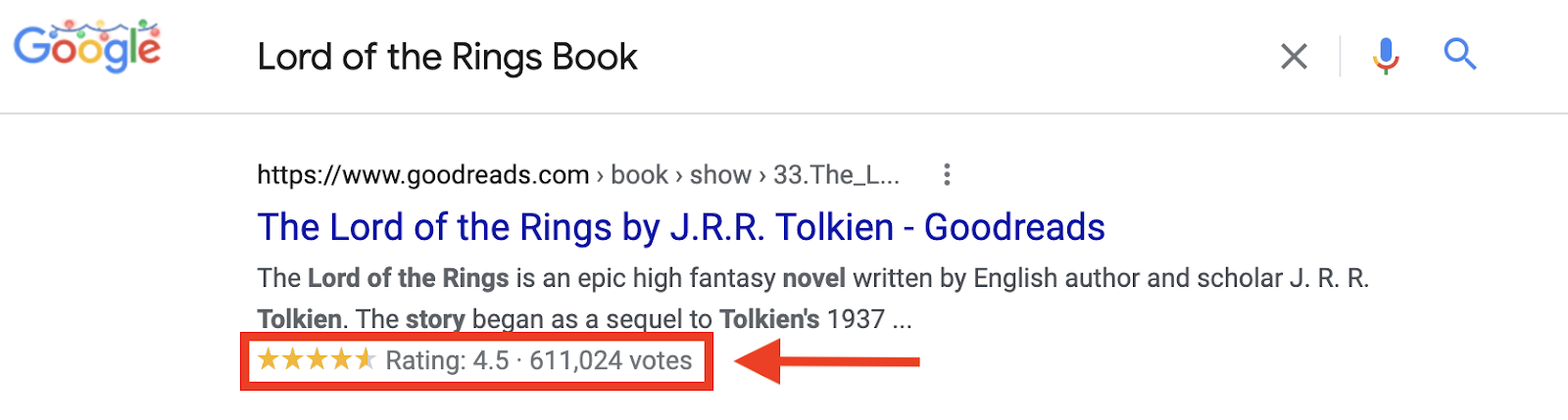Click the "Rating: 4.5" text

click(x=447, y=361)
